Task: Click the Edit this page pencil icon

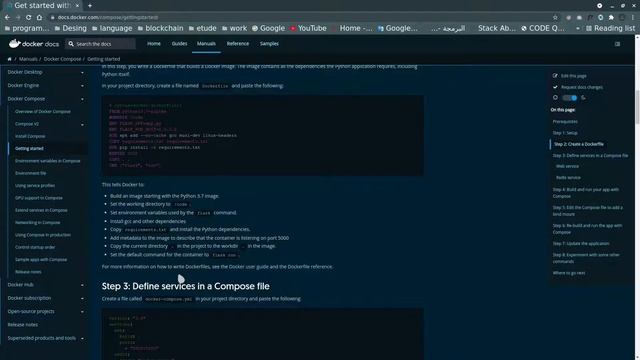Action: [x=555, y=76]
